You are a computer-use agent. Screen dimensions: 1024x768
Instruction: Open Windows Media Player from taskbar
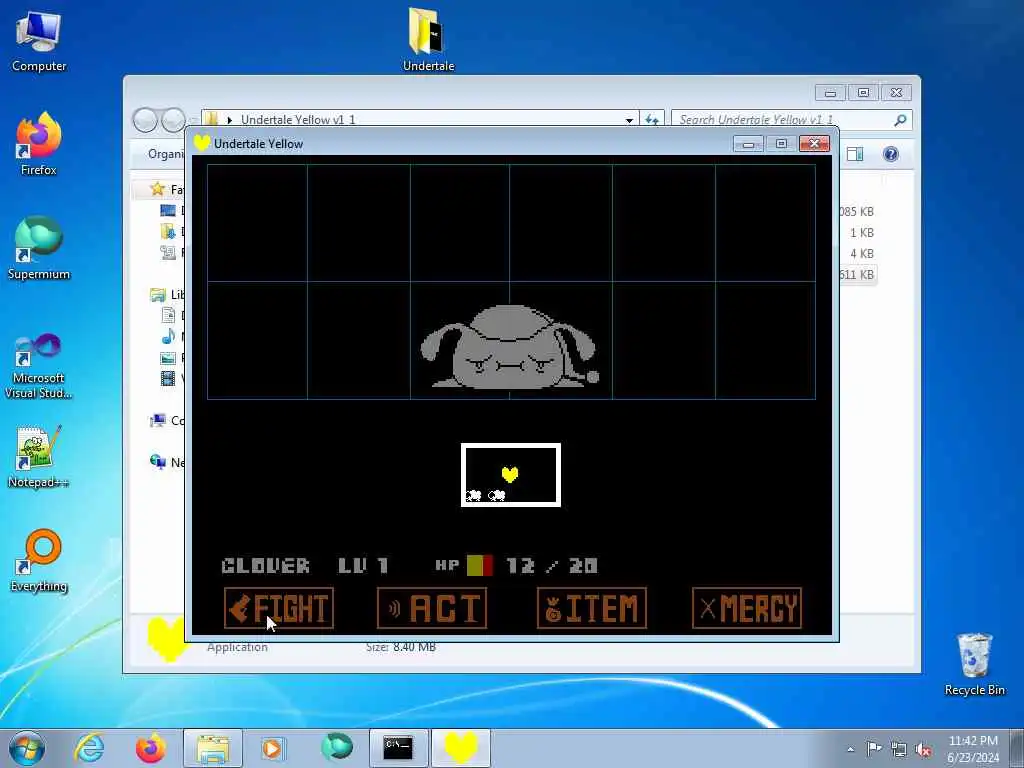tap(272, 748)
